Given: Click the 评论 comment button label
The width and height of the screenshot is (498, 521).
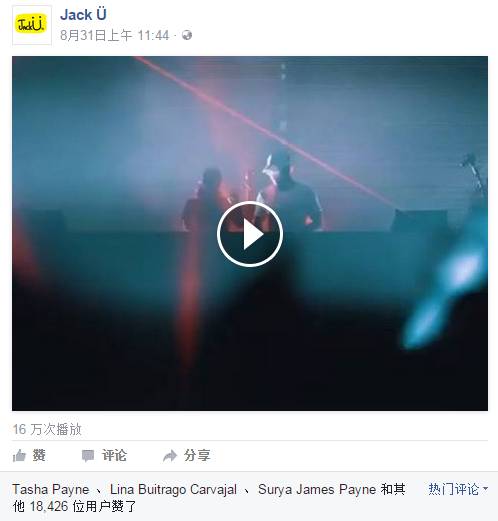Looking at the screenshot, I should pos(114,455).
